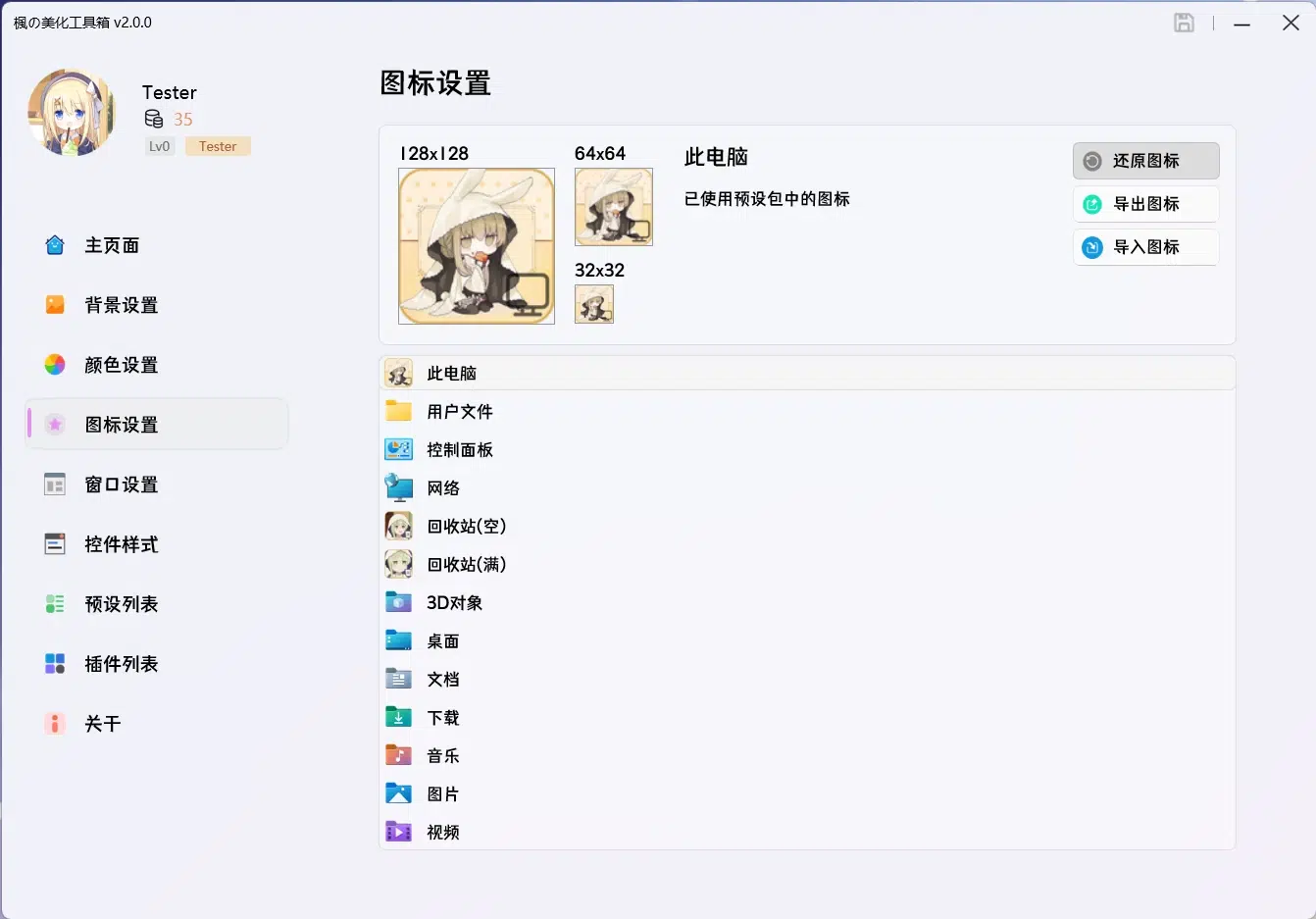Click the save icon in title bar
This screenshot has height=919, width=1316.
1184,23
